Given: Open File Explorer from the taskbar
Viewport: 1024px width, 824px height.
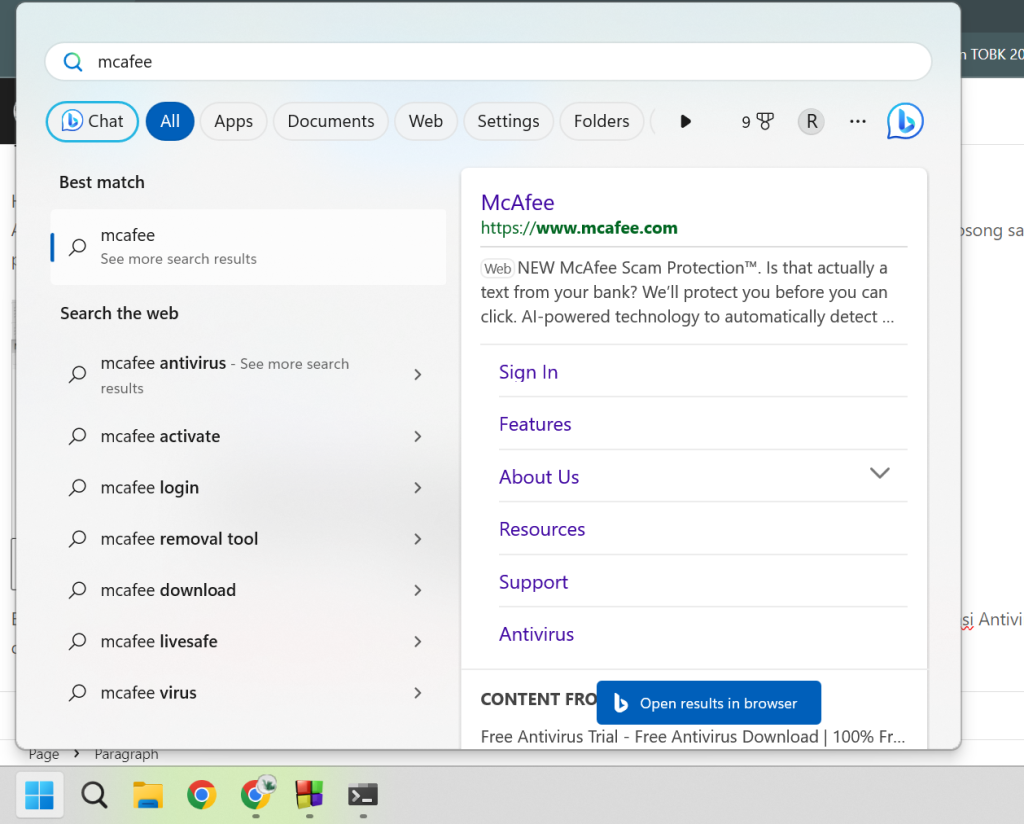Looking at the screenshot, I should point(148,795).
